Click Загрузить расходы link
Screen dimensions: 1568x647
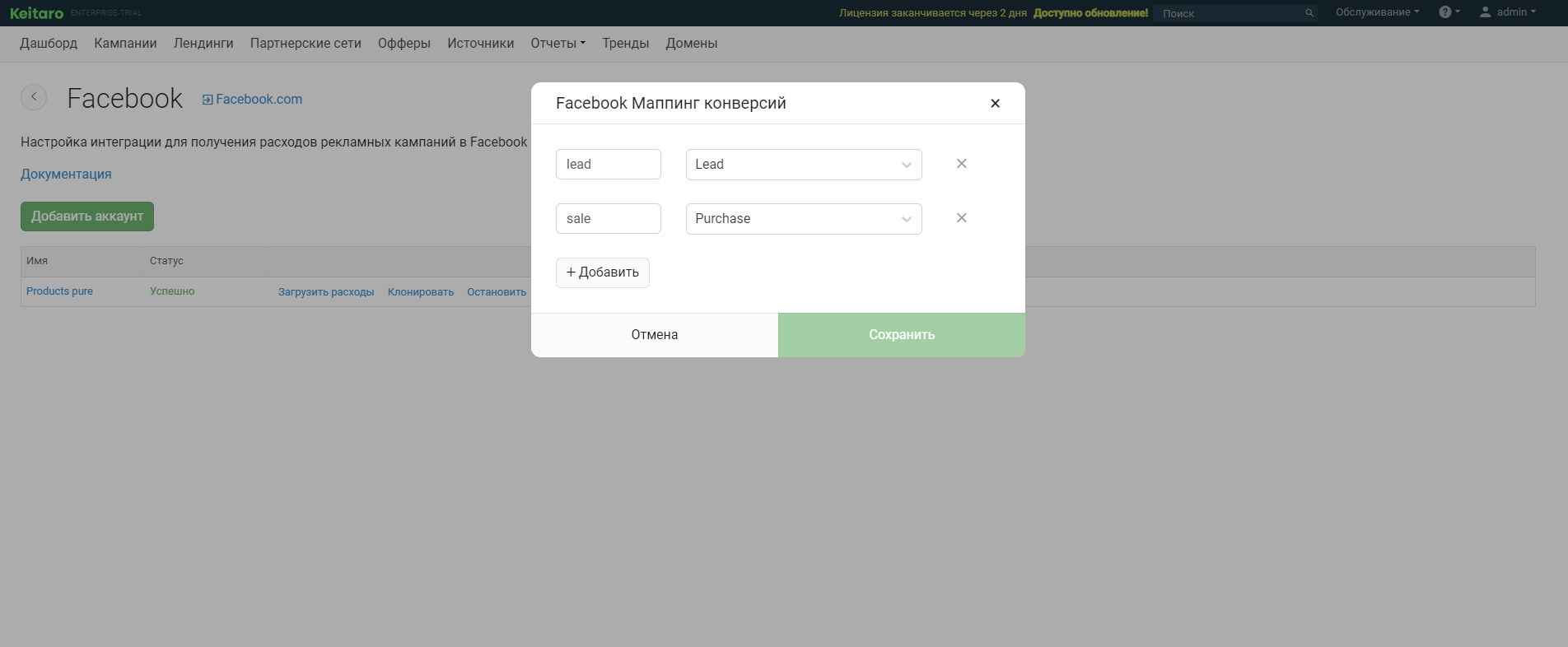point(326,292)
